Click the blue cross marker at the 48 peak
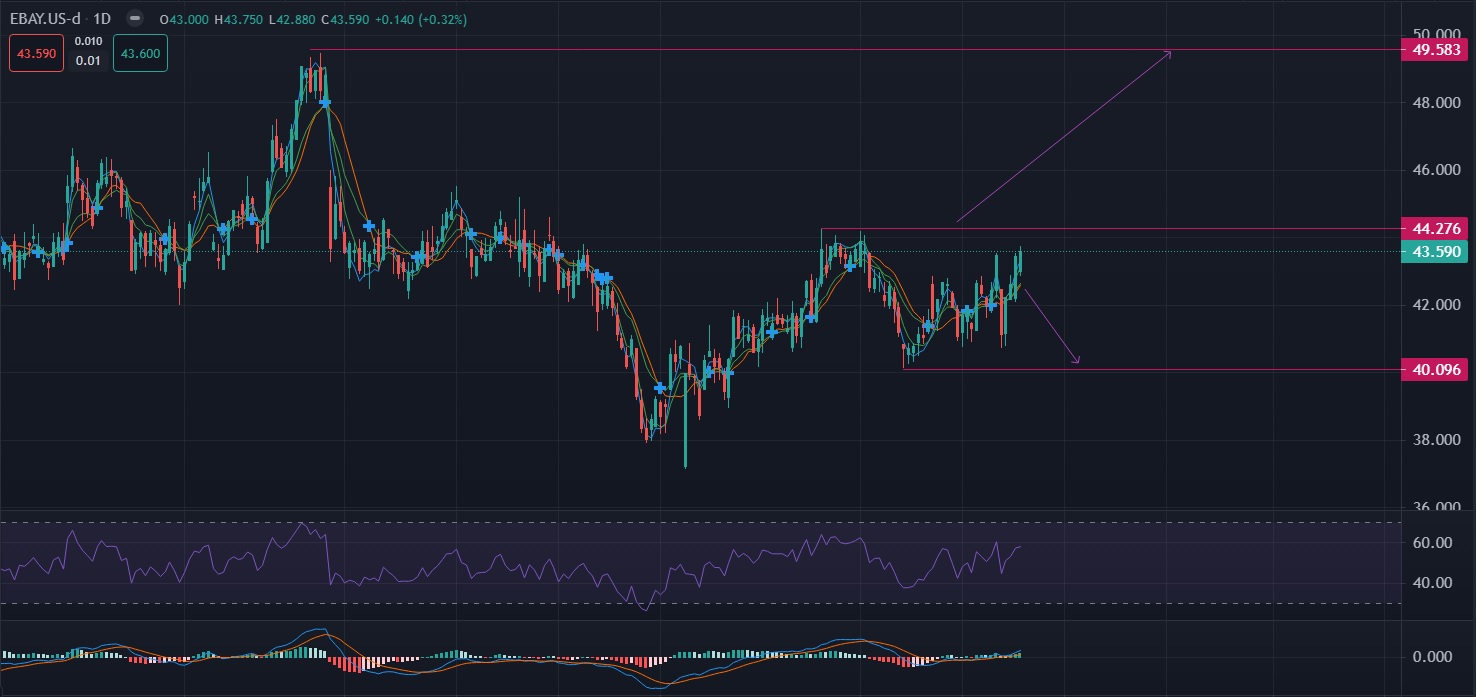This screenshot has height=697, width=1476. click(325, 102)
